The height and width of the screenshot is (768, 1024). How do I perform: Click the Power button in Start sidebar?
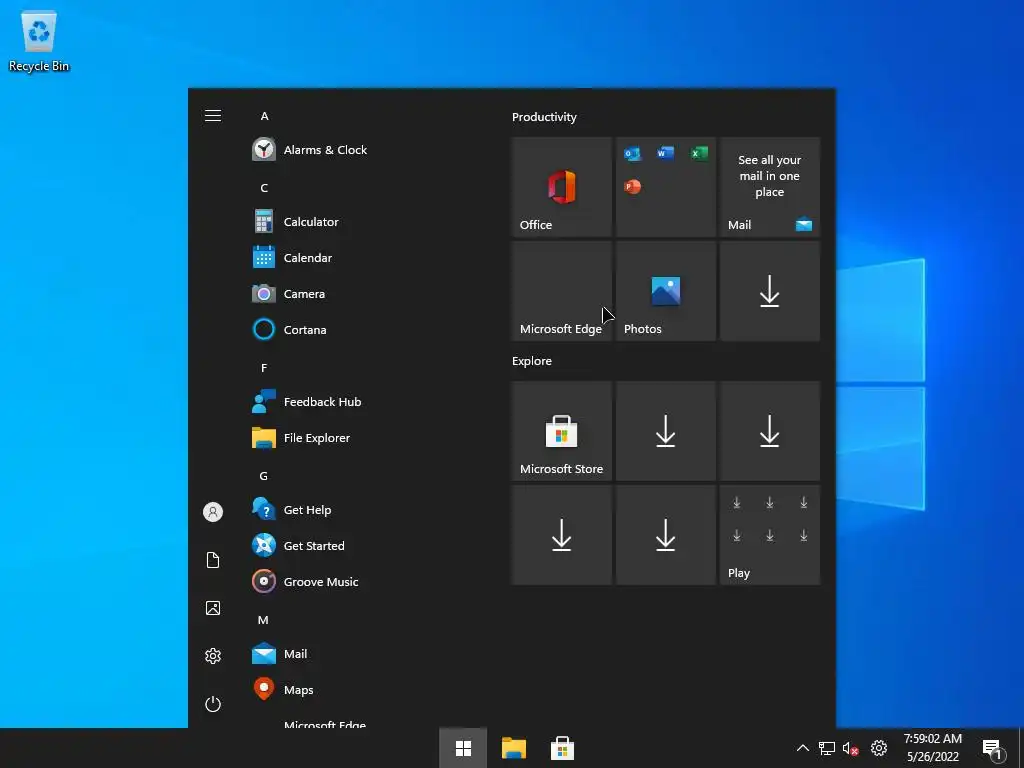[213, 704]
